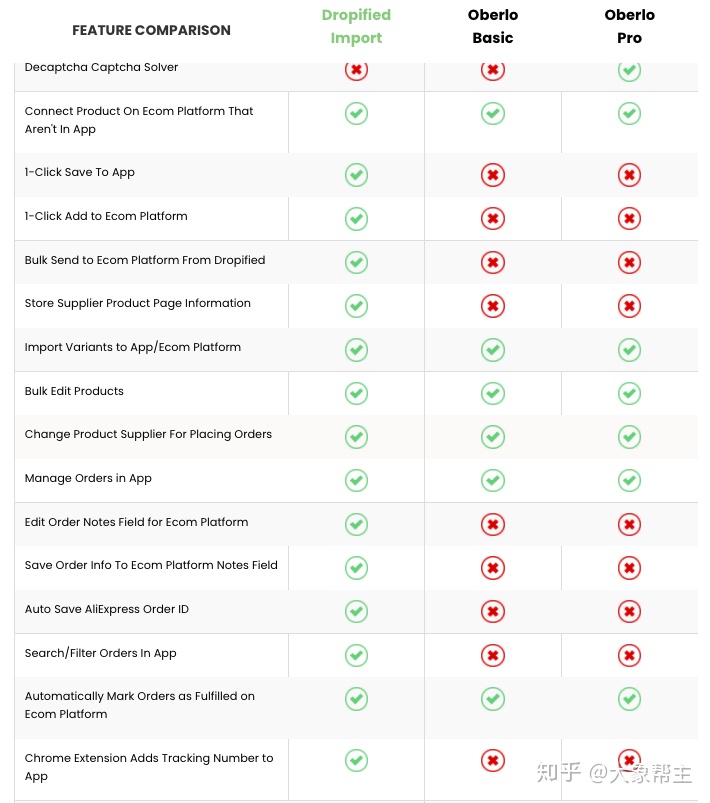The image size is (710, 803).
Task: Click Oberlo Pro check for Decaptcha Captcha Solver
Action: (629, 70)
